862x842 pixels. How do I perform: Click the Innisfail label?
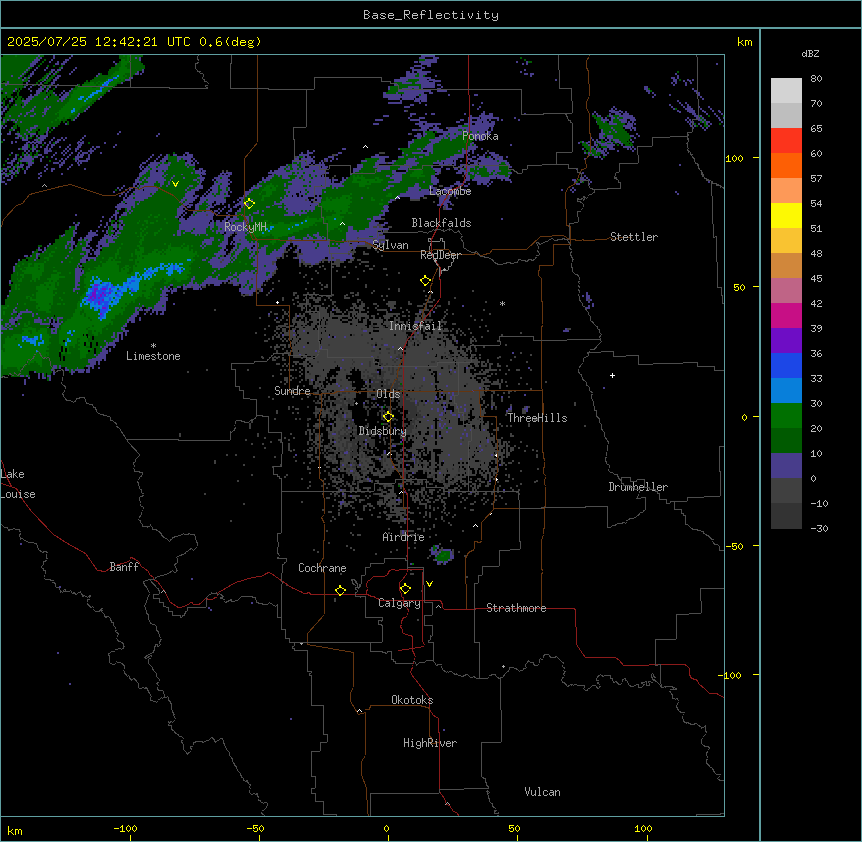click(416, 326)
